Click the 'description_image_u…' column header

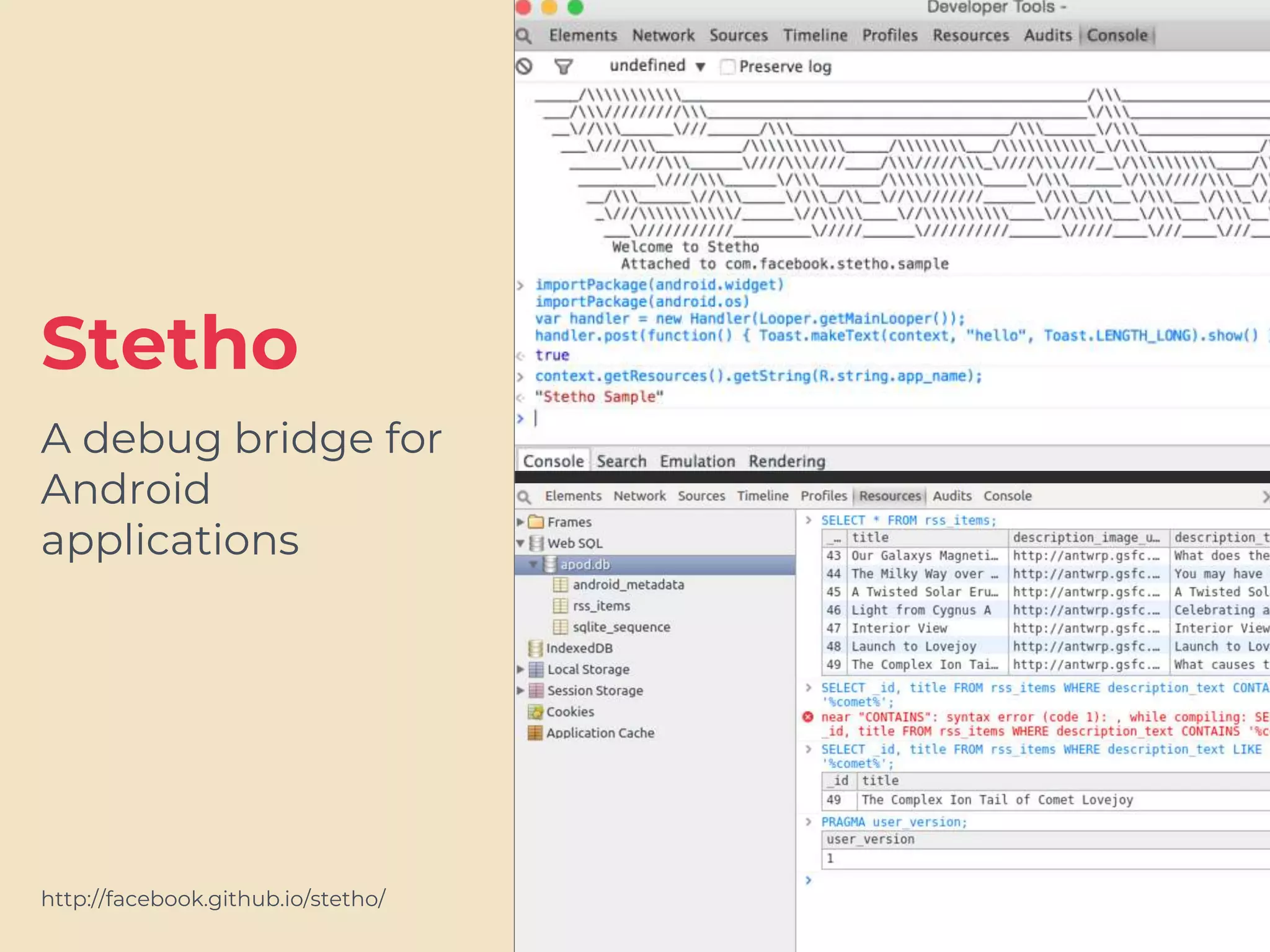(1088, 538)
